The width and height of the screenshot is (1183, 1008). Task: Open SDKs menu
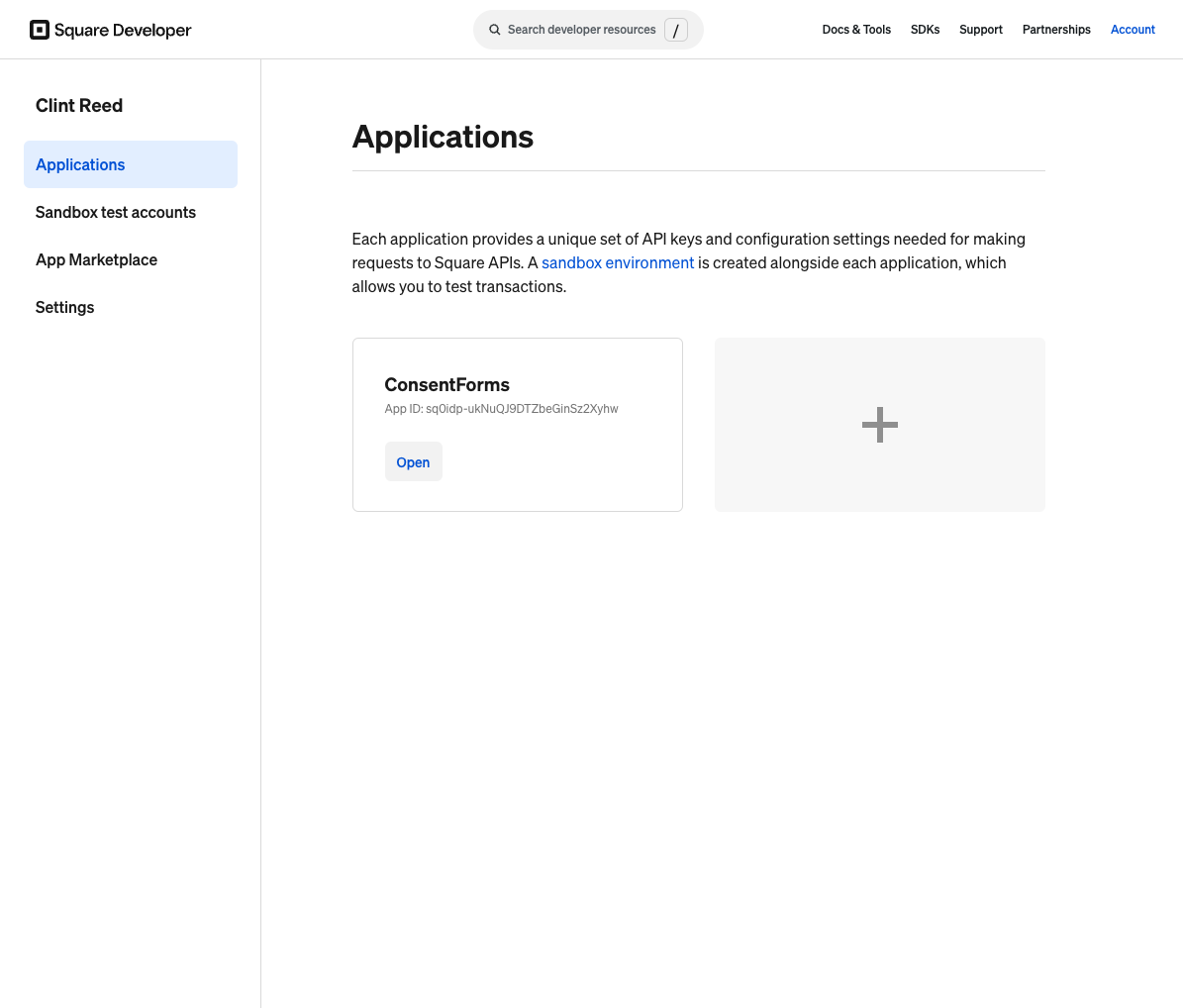coord(925,30)
